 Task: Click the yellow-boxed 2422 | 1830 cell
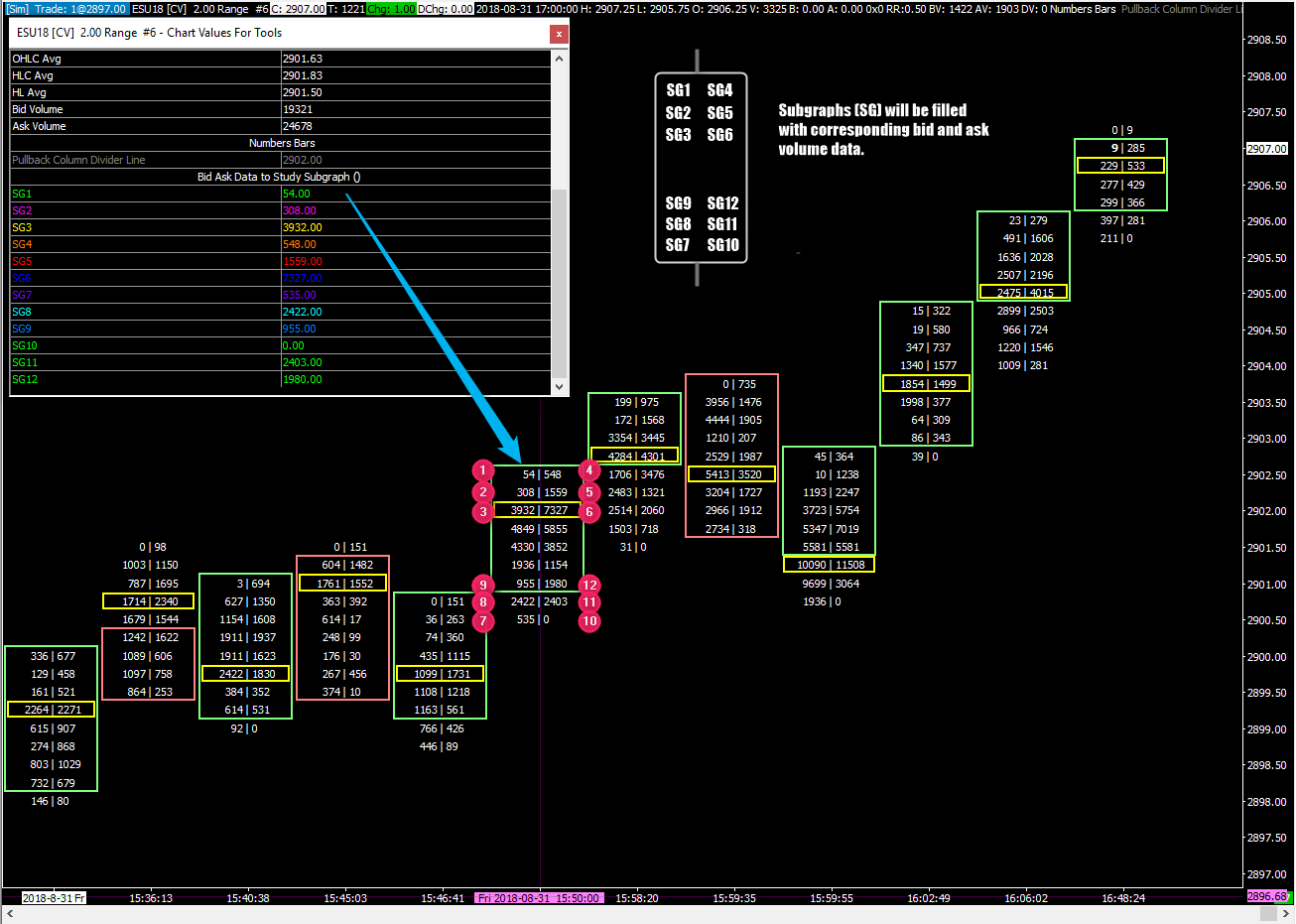(x=246, y=674)
